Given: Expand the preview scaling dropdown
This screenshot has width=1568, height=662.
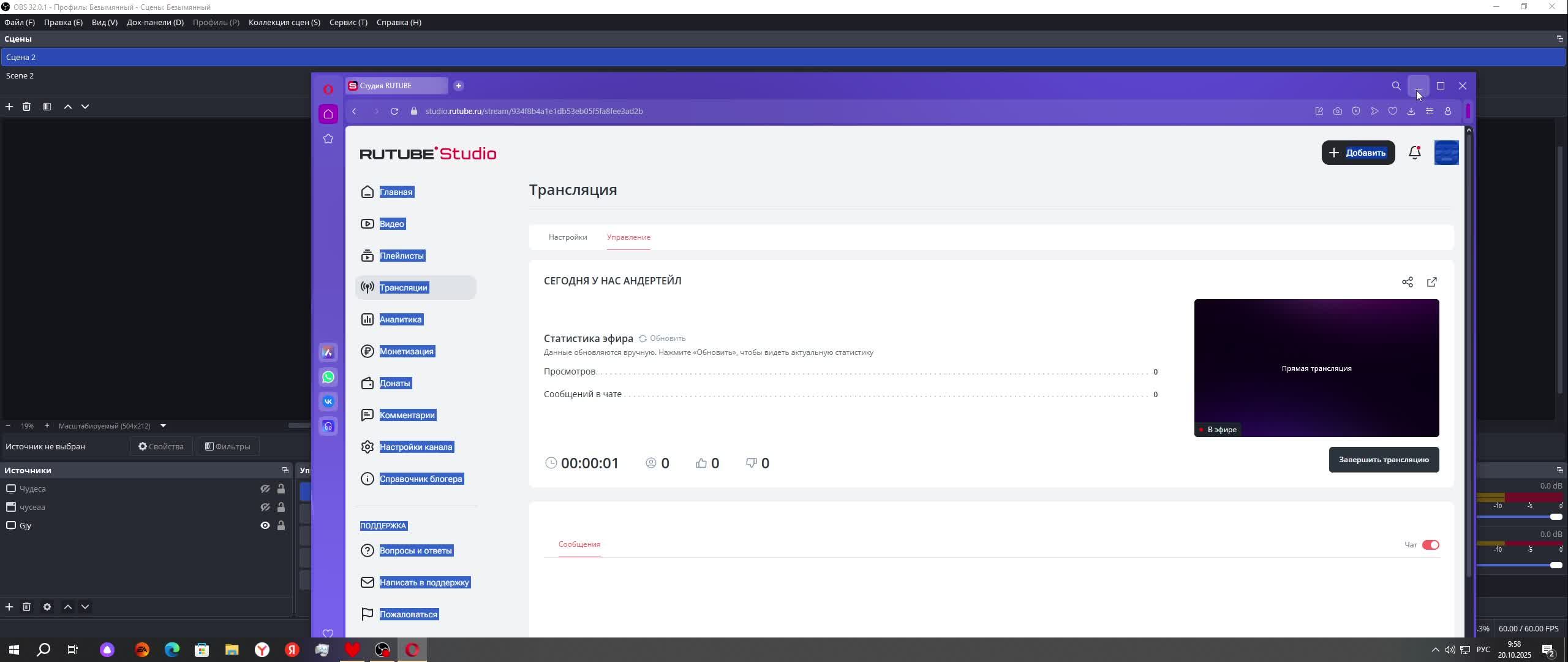Looking at the screenshot, I should click(x=163, y=426).
